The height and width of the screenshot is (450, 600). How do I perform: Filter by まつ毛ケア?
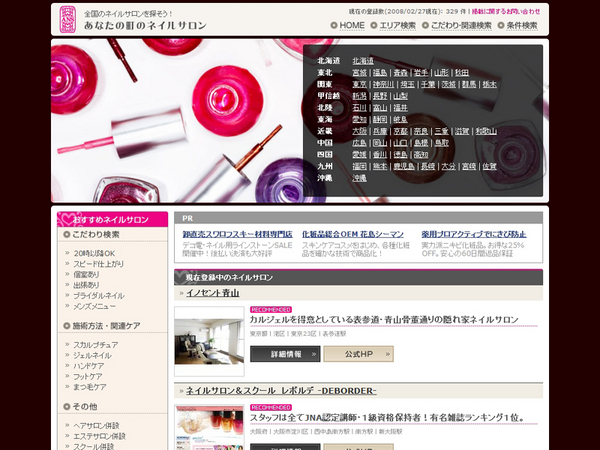[90, 387]
